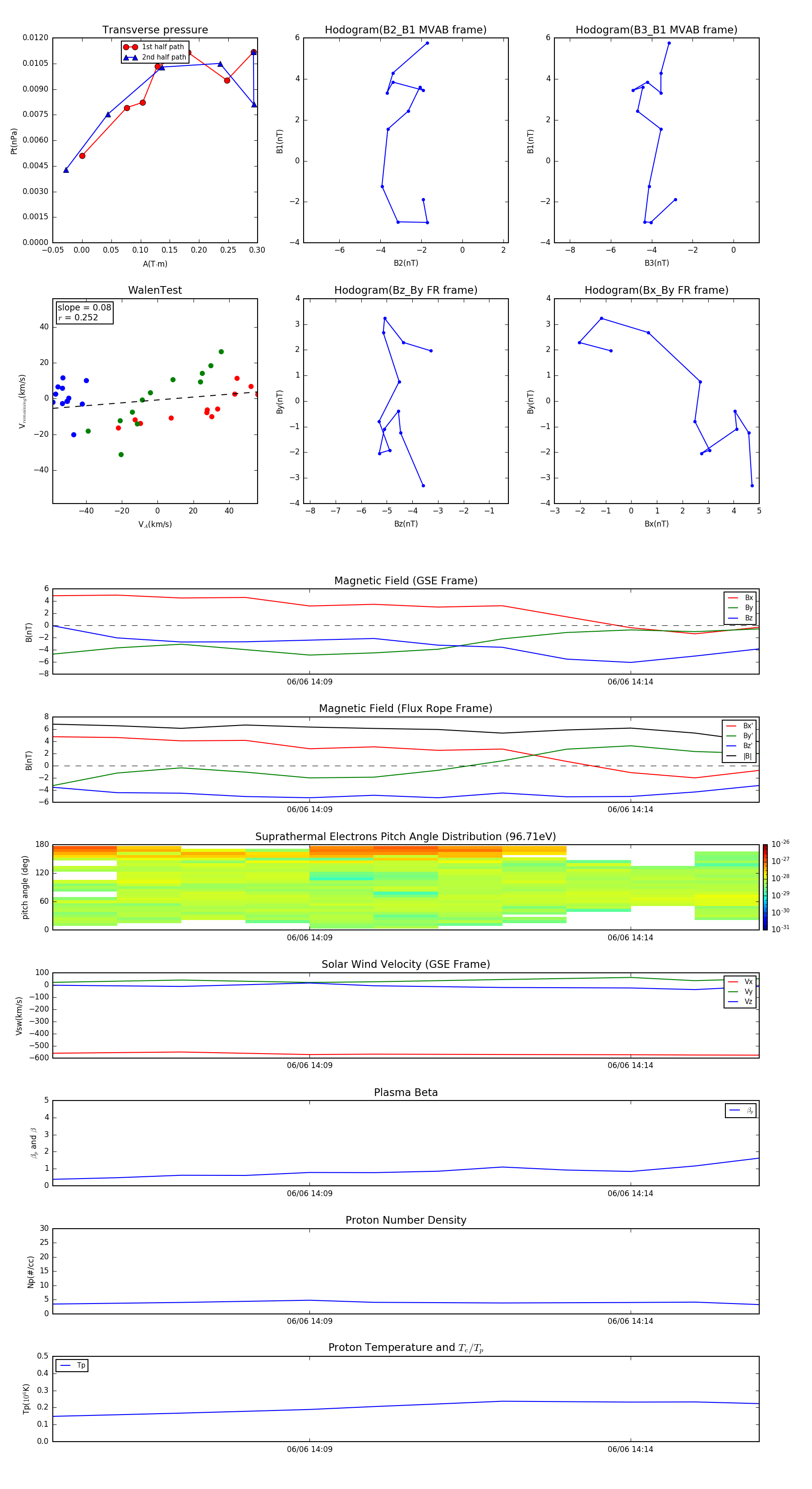The width and height of the screenshot is (812, 1489).
Task: Click the 'Proton Number Density' title
Action: pos(406,1220)
